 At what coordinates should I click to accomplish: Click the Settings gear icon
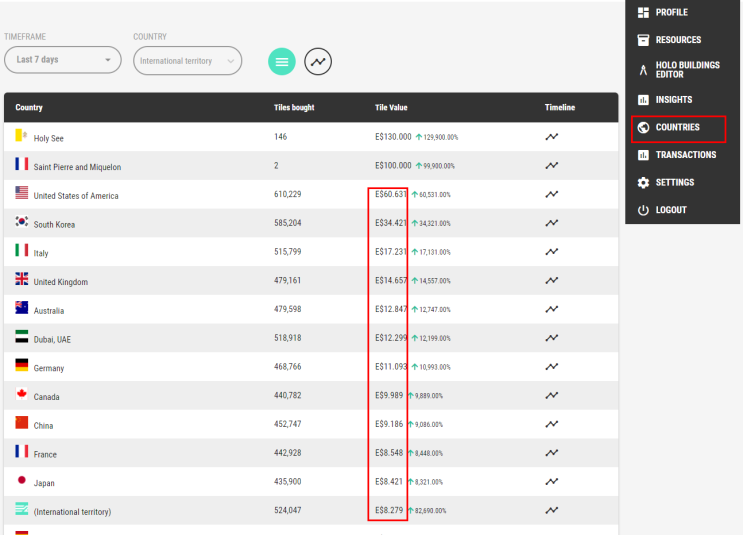coord(643,182)
